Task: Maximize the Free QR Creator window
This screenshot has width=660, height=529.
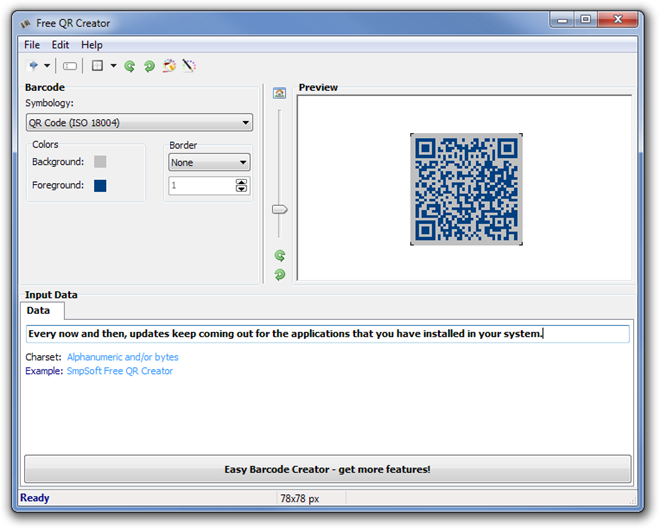Action: 585,20
